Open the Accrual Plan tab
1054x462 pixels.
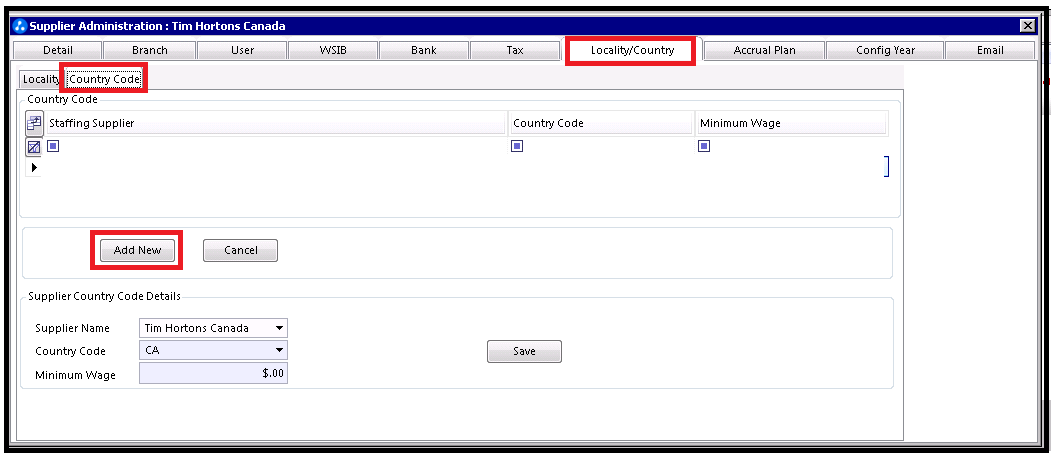coord(764,50)
